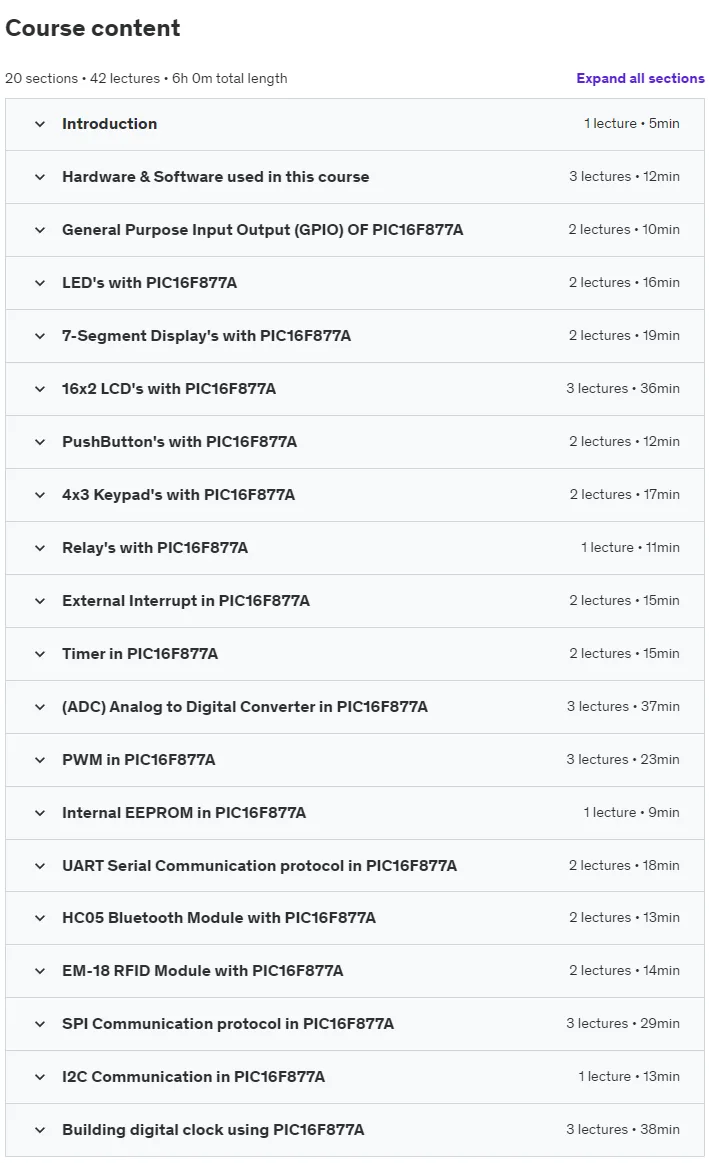Expand PWM in PIC16F877A chevron icon
The image size is (709, 1163).
(40, 760)
